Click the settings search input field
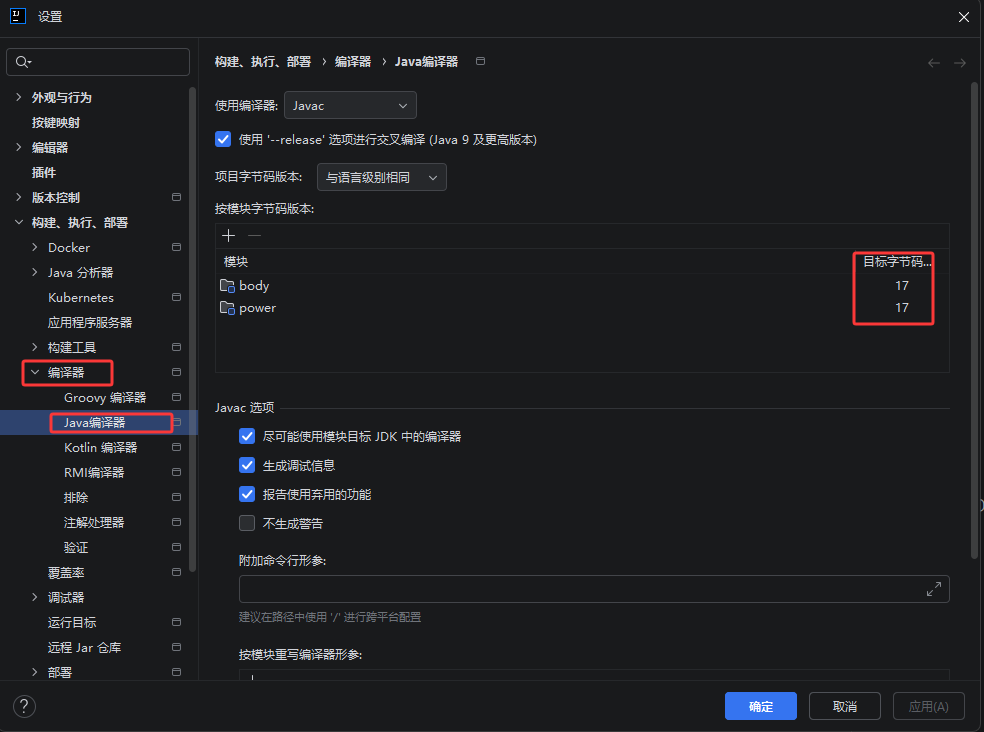984x732 pixels. (x=98, y=62)
